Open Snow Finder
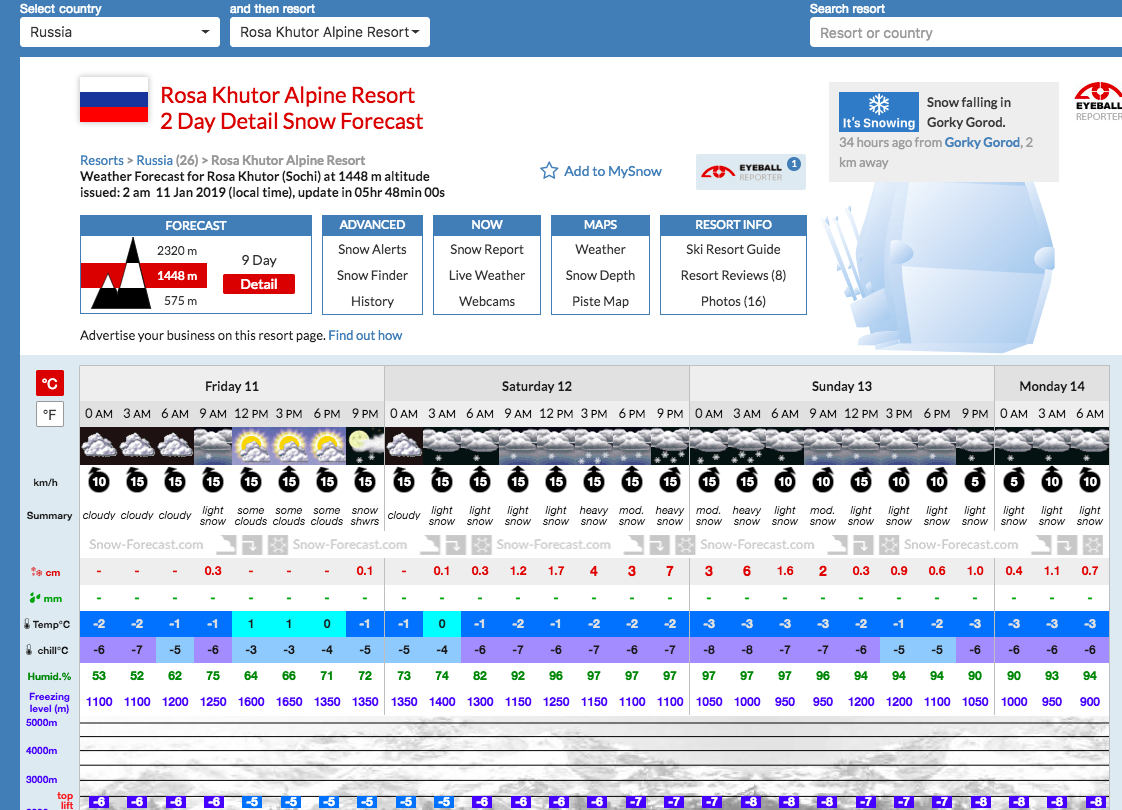The height and width of the screenshot is (810, 1122). click(x=372, y=275)
